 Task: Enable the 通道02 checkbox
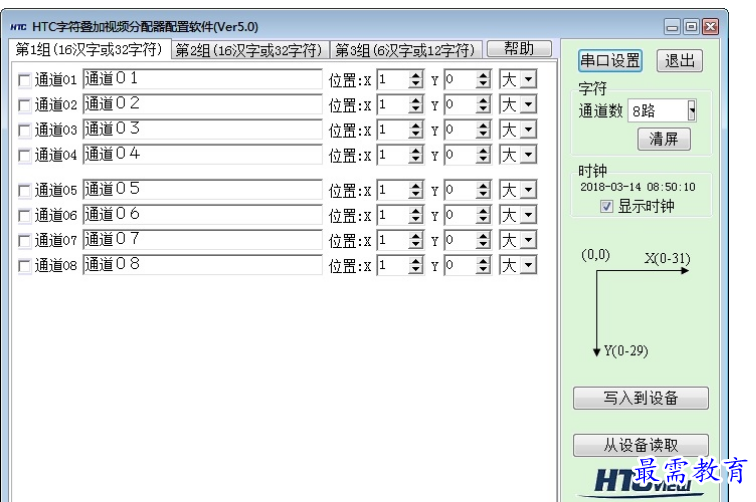click(24, 105)
